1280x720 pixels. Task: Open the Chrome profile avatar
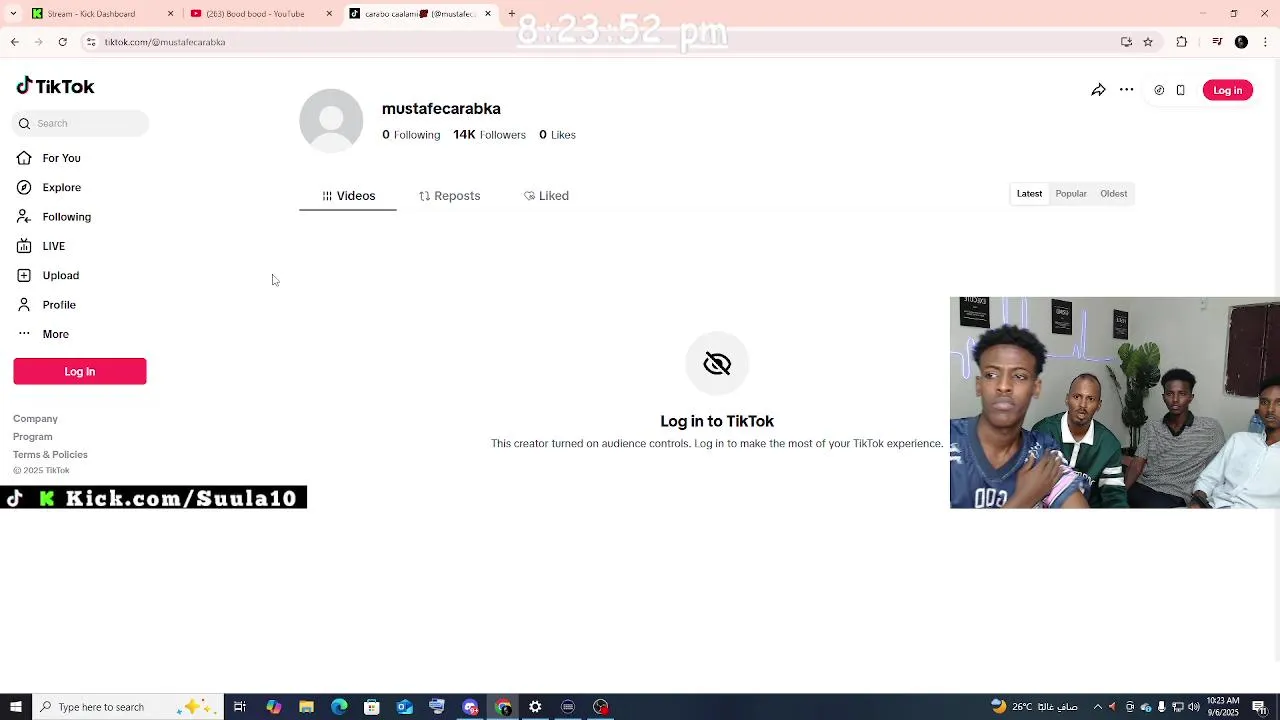point(1241,42)
